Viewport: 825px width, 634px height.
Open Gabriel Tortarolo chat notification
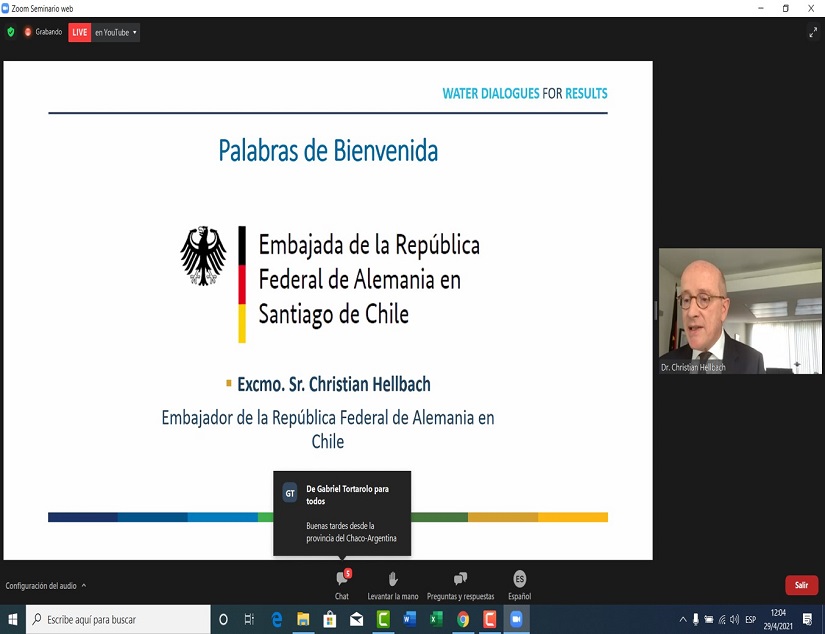tap(342, 513)
